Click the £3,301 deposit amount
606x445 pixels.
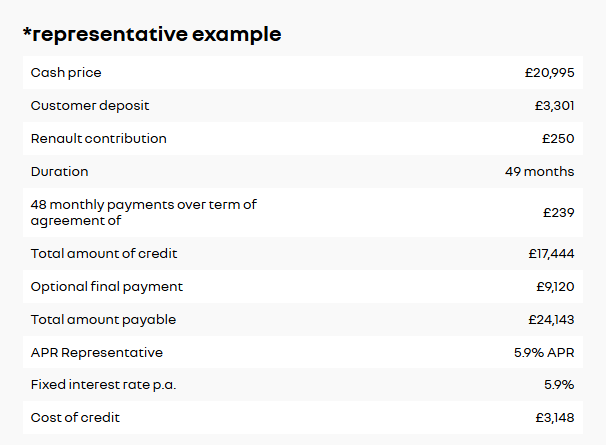[x=554, y=106]
